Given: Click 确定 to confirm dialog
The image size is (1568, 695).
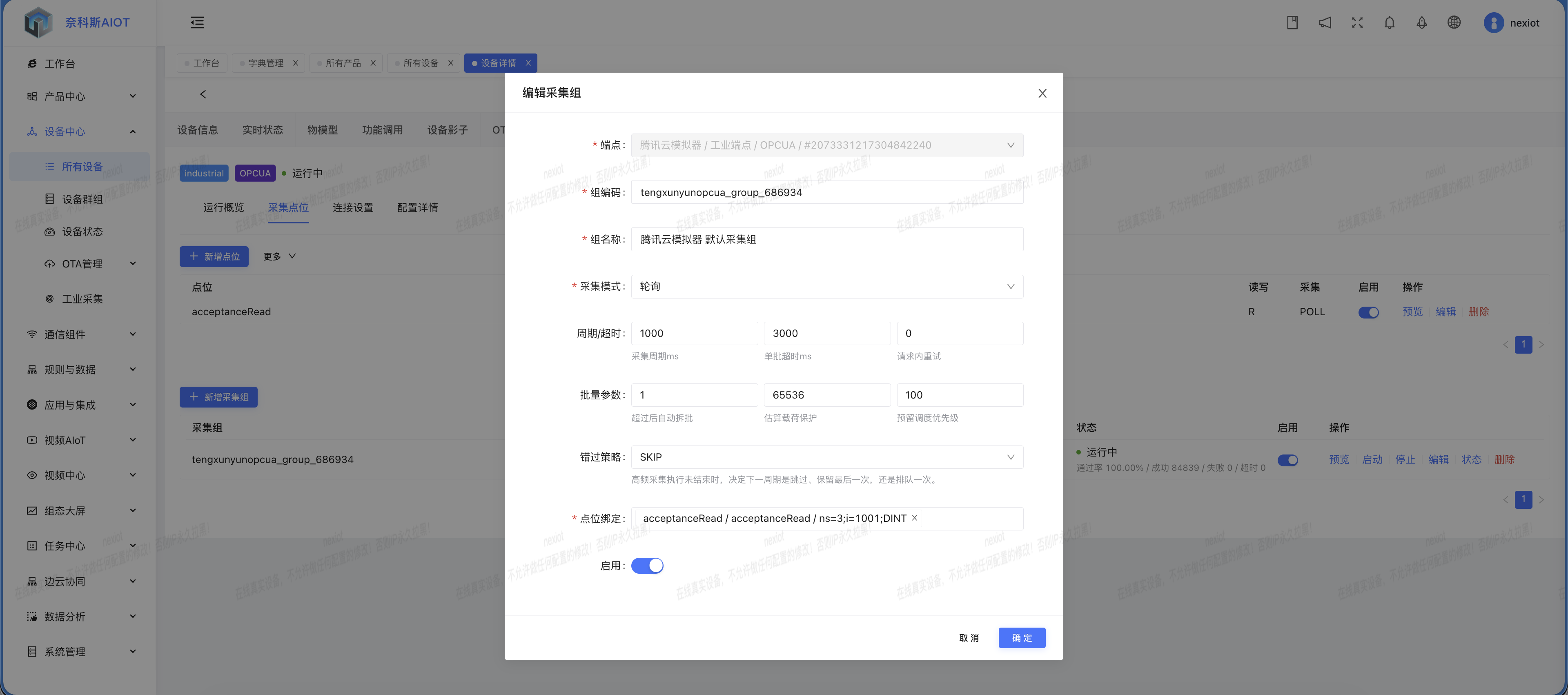Looking at the screenshot, I should pyautogui.click(x=1022, y=638).
